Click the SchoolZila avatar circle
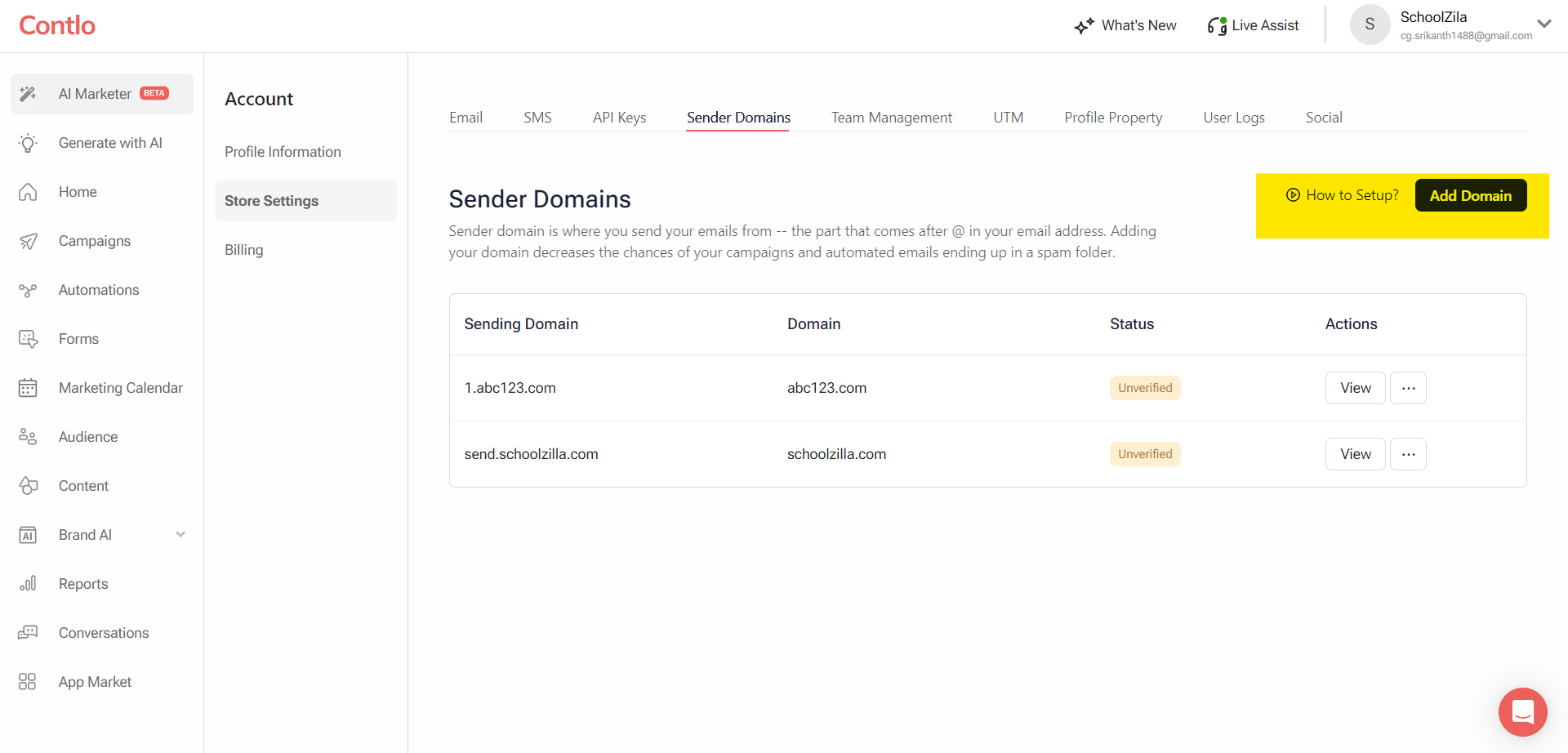The height and width of the screenshot is (753, 1568). click(x=1370, y=25)
